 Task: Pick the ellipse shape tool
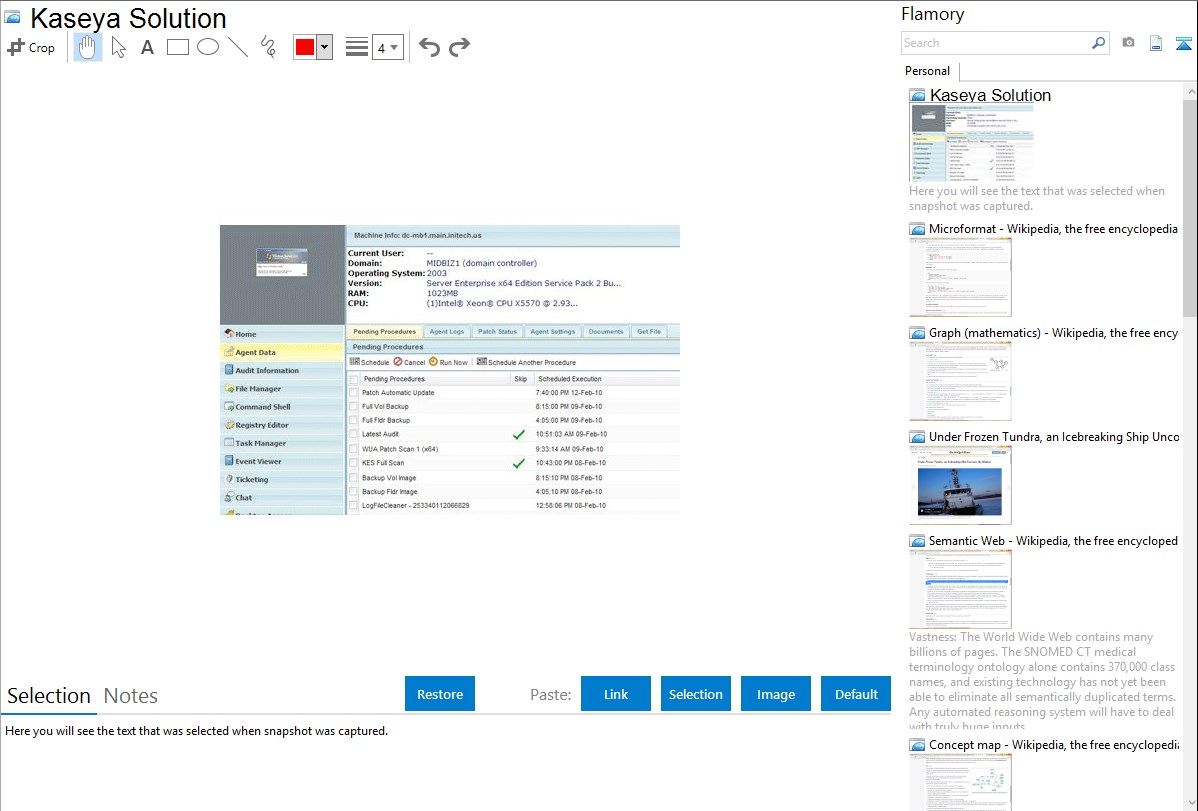(x=208, y=47)
